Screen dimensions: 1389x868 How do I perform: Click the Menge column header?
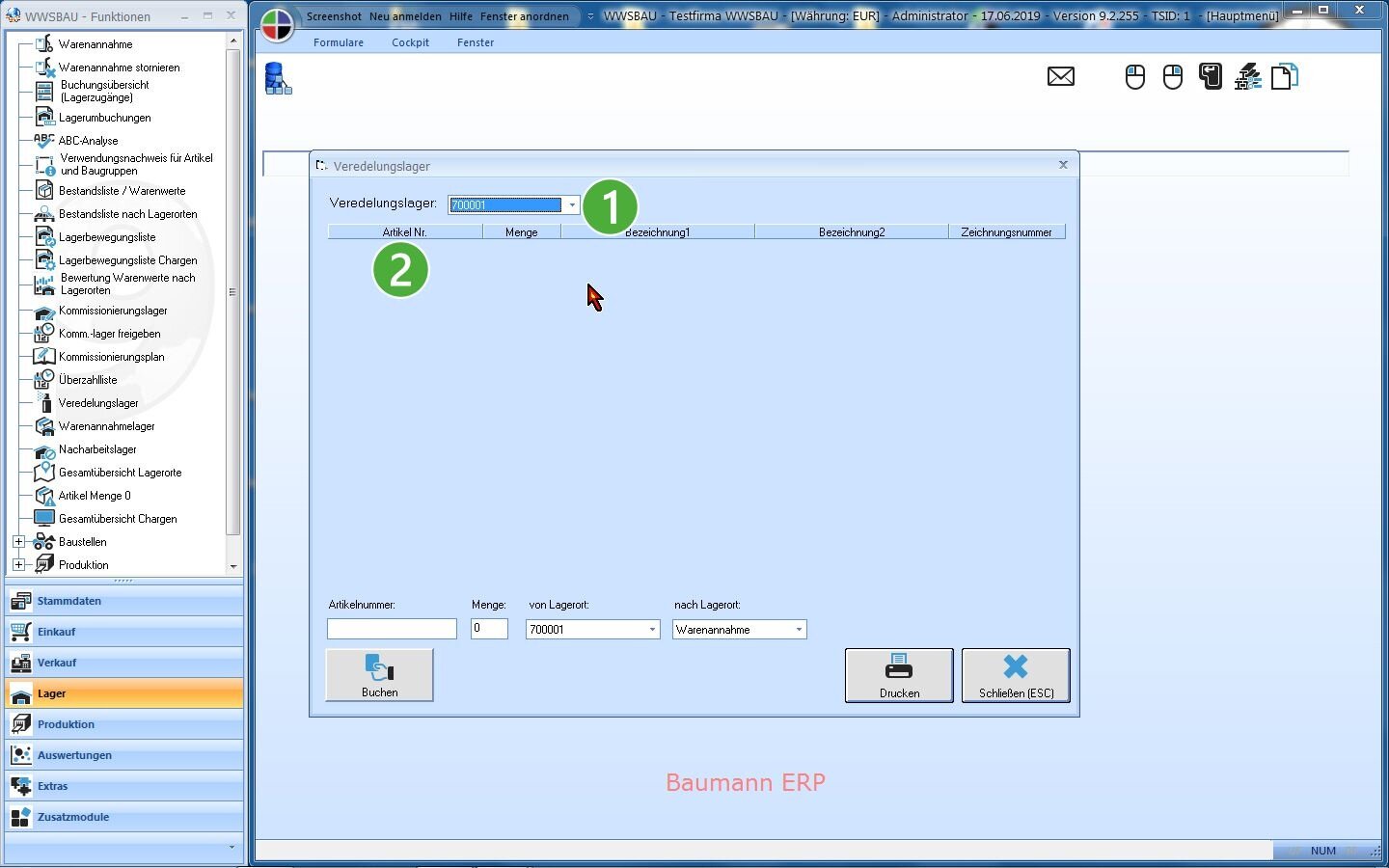(x=522, y=232)
